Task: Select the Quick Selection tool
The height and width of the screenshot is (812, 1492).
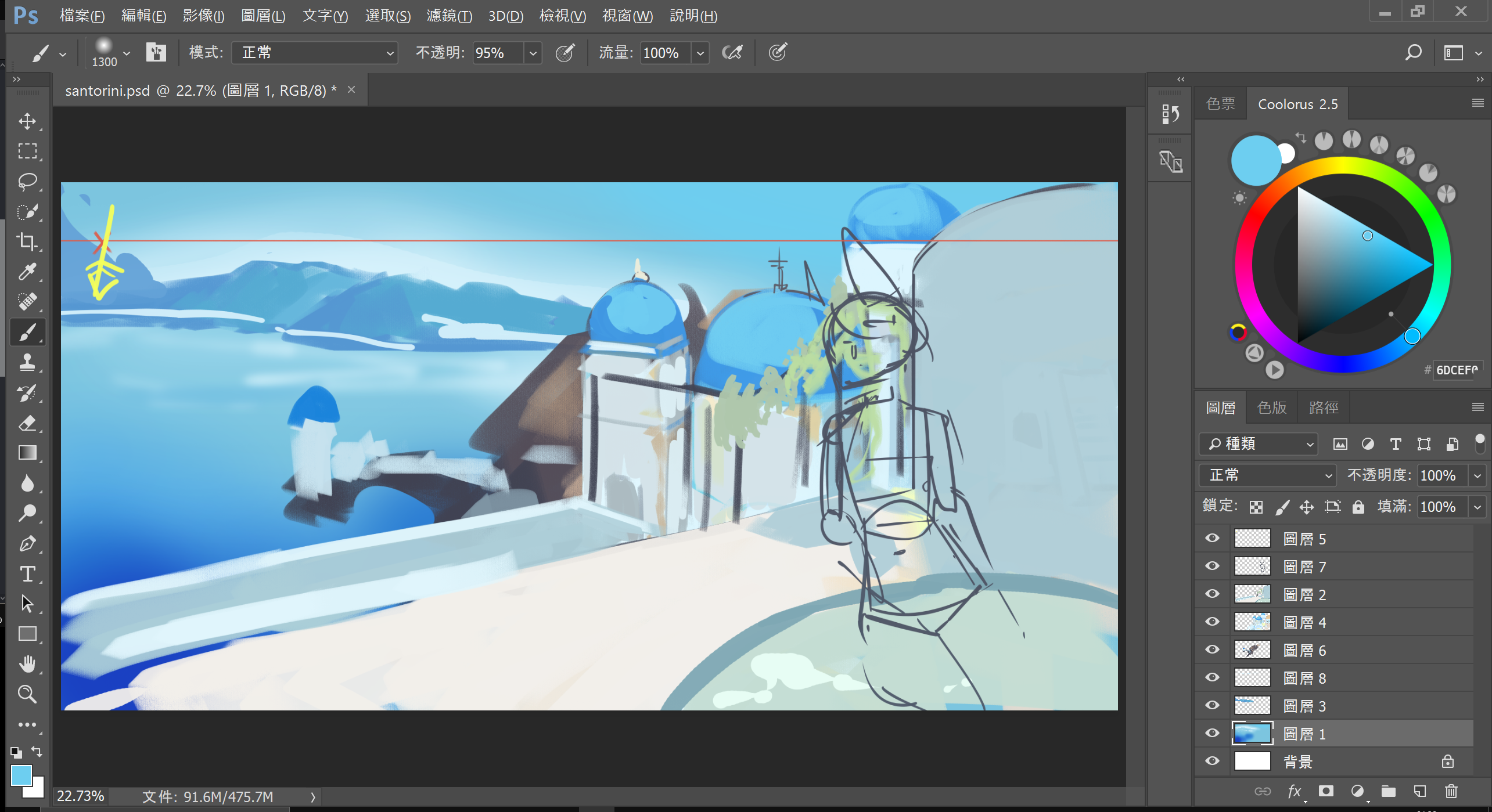Action: pos(27,212)
